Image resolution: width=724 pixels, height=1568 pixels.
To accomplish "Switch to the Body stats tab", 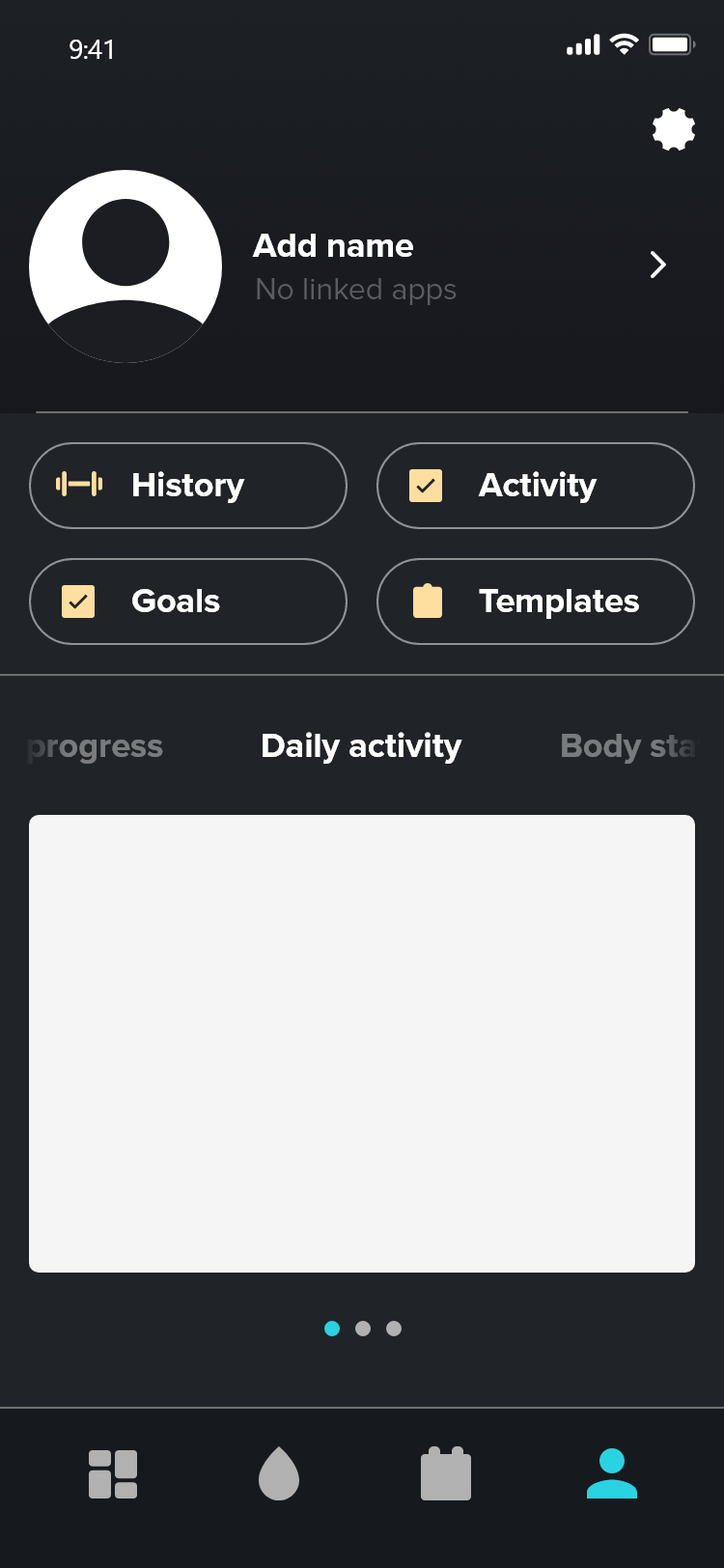I will pos(627,746).
